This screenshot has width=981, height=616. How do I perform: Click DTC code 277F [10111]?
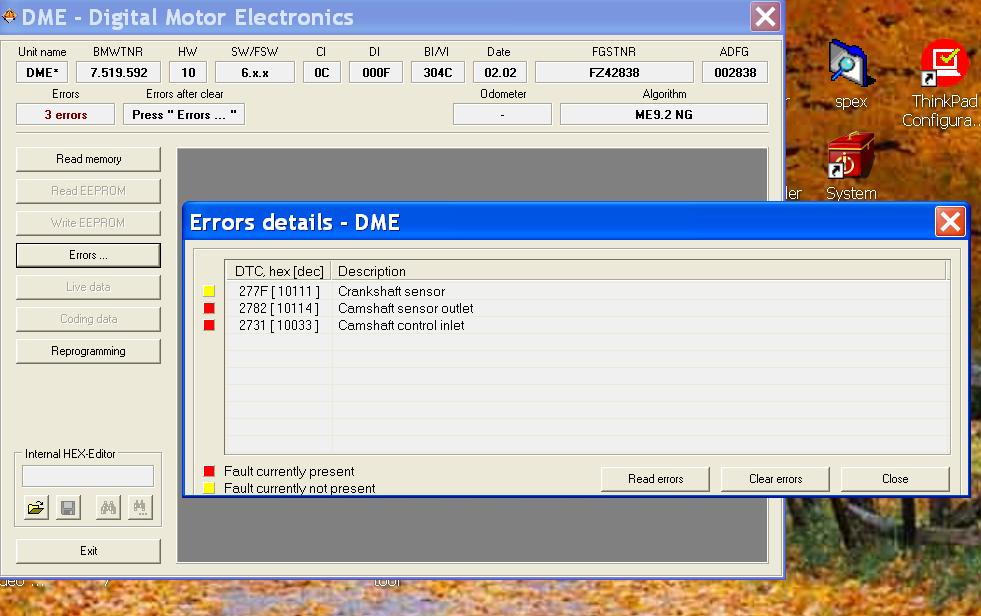pyautogui.click(x=279, y=291)
